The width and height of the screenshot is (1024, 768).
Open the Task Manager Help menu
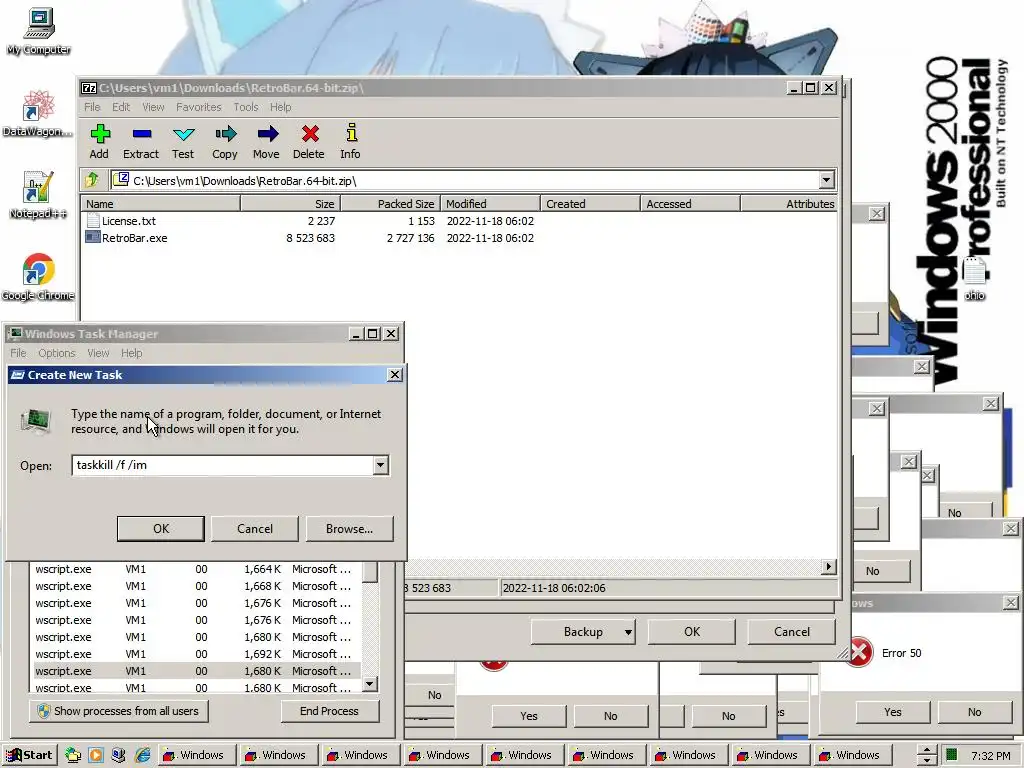pos(131,353)
